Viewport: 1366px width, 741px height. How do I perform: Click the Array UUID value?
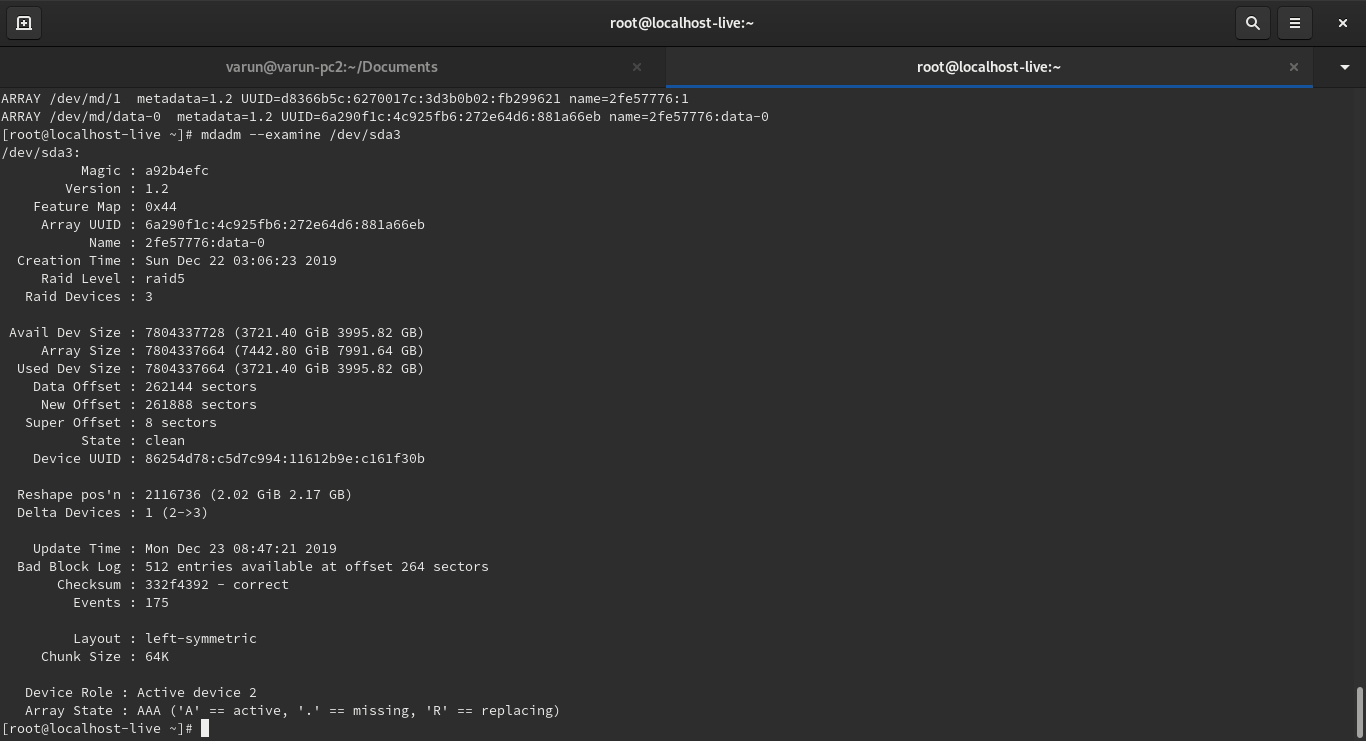point(284,225)
